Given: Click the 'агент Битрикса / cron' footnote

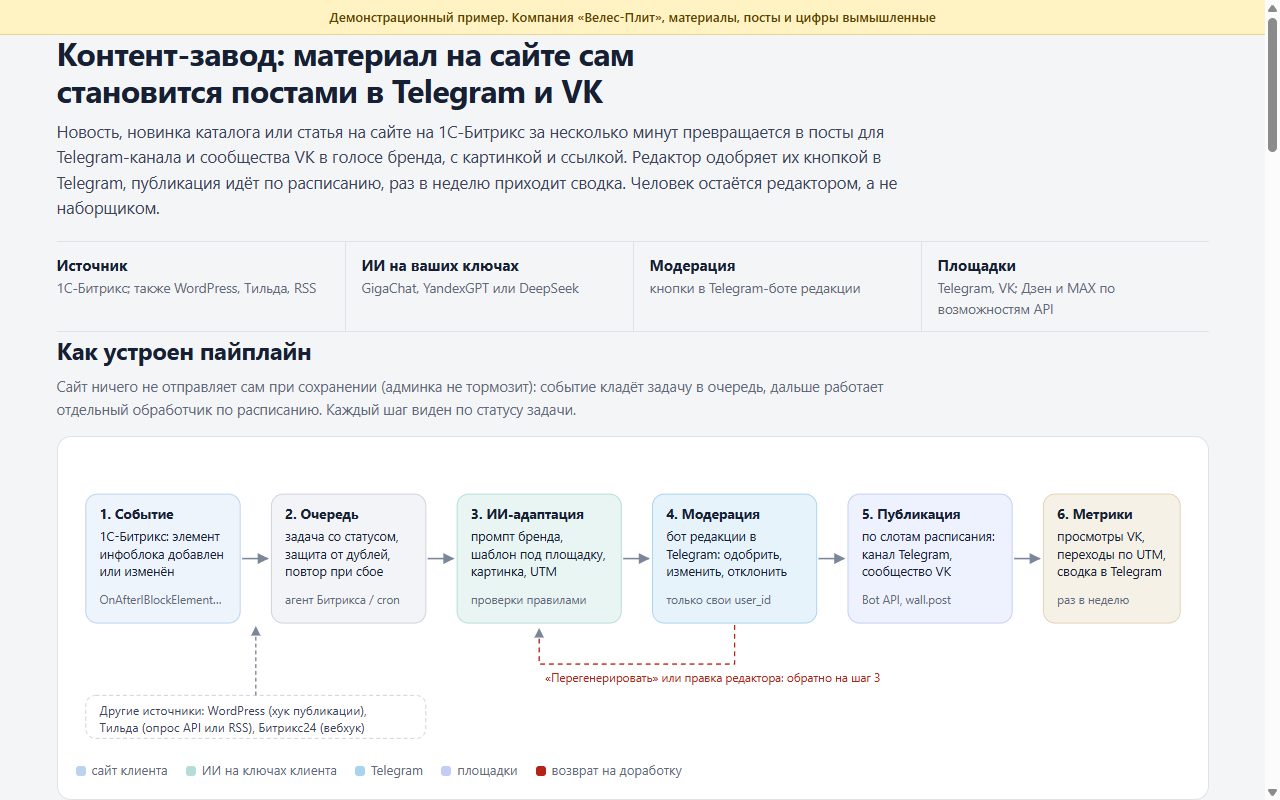Looking at the screenshot, I should coord(342,600).
